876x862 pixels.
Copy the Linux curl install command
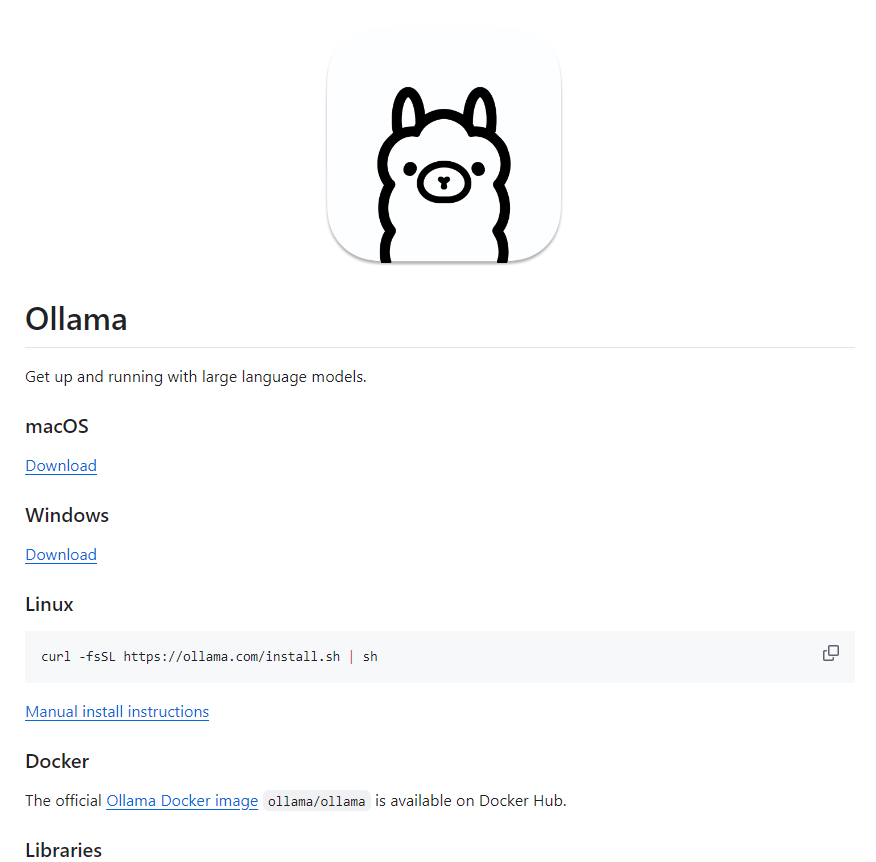point(831,653)
